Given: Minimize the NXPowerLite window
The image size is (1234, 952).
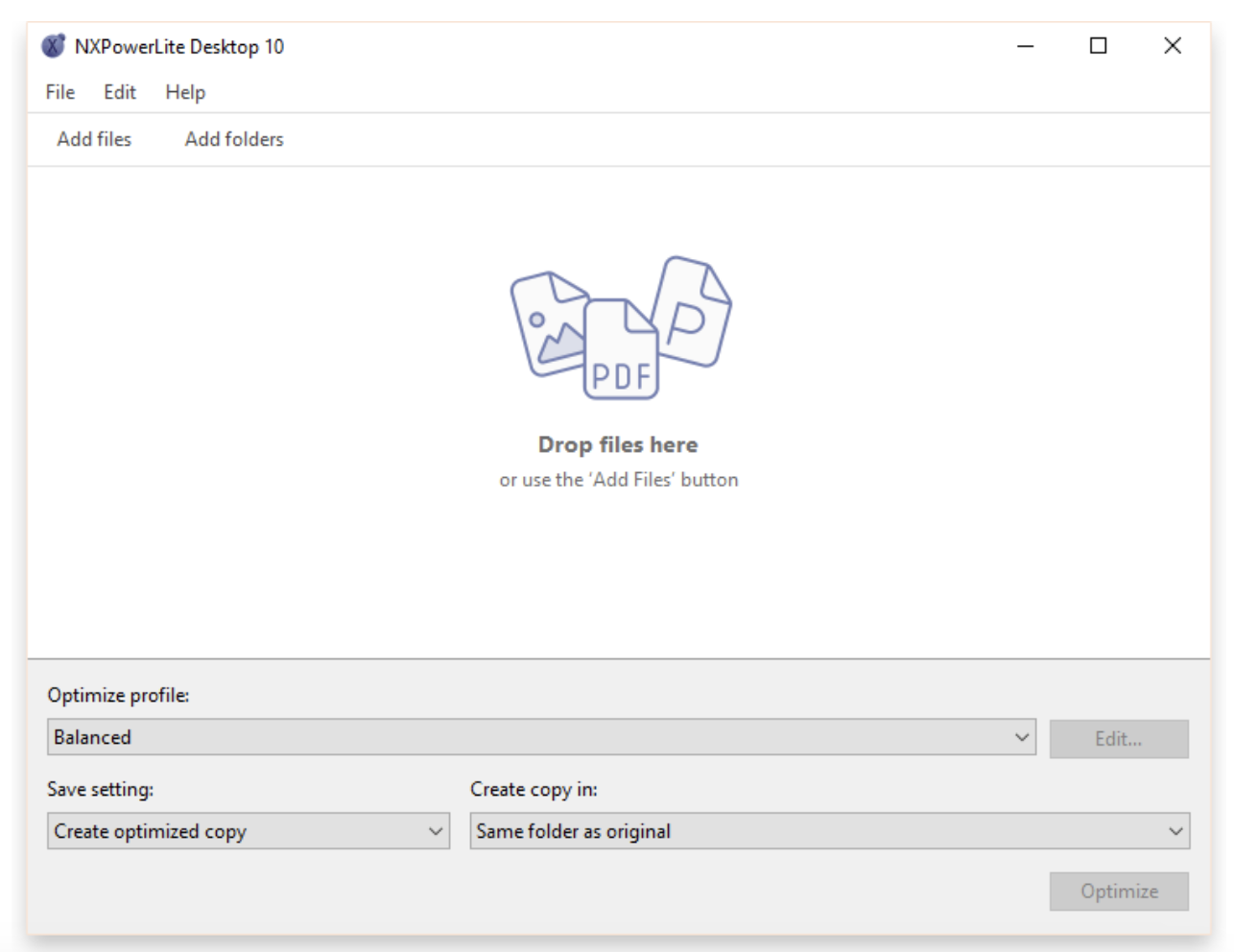Looking at the screenshot, I should point(1026,46).
